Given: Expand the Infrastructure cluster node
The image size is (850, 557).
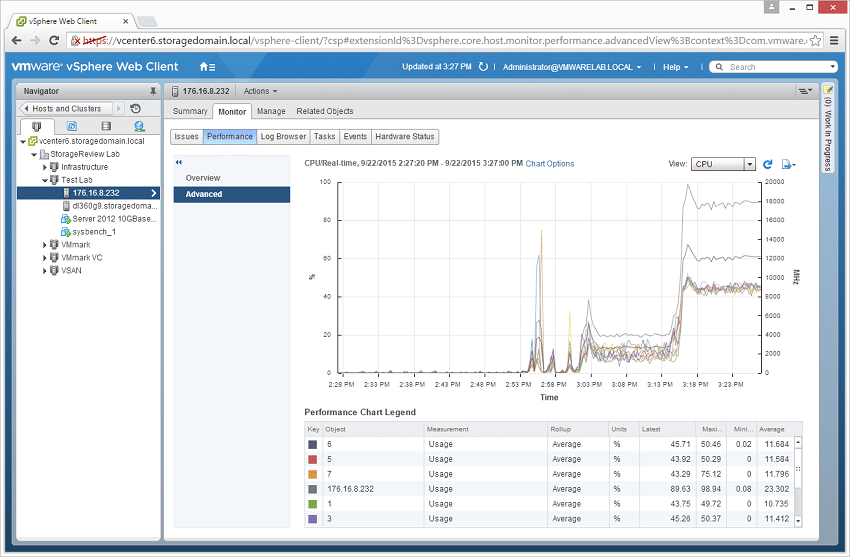Looking at the screenshot, I should click(x=44, y=167).
